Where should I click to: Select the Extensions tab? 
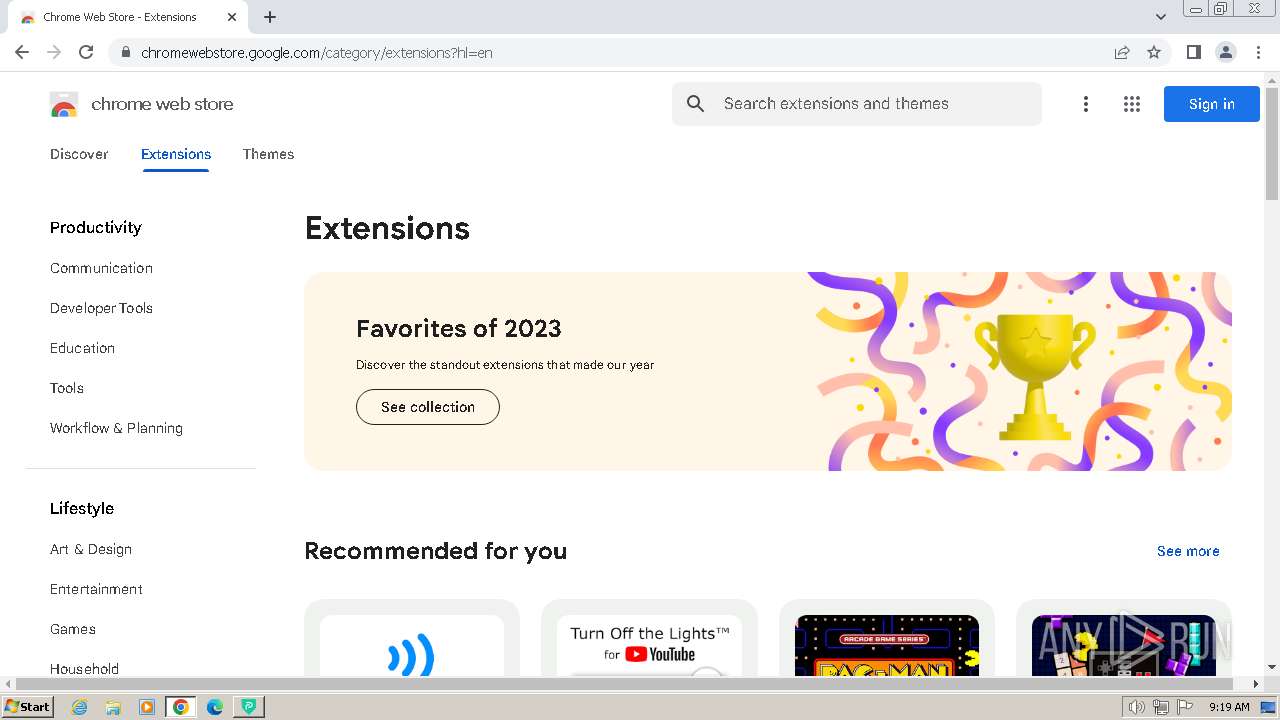[x=176, y=154]
